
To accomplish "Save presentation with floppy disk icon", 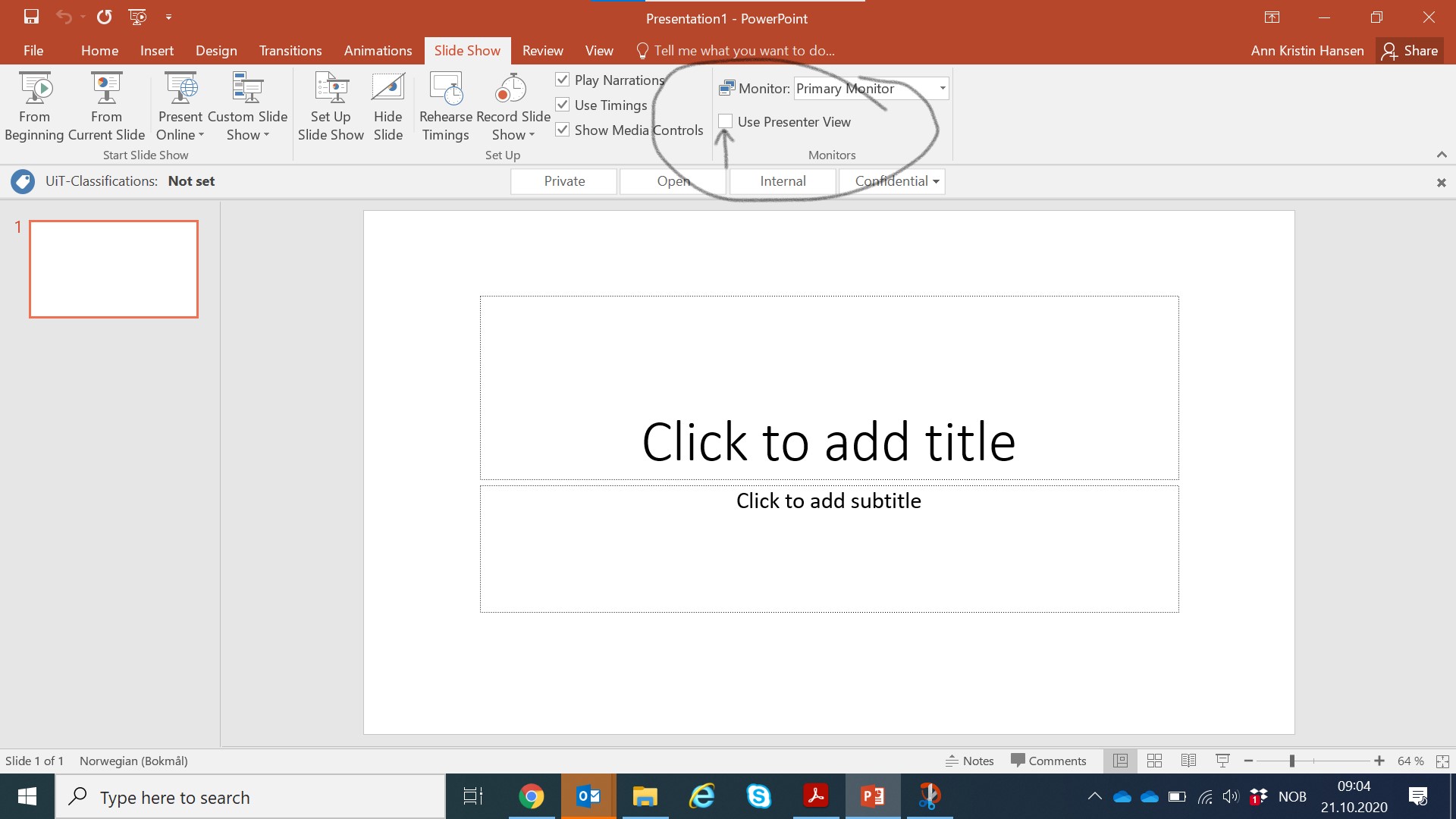I will [31, 17].
